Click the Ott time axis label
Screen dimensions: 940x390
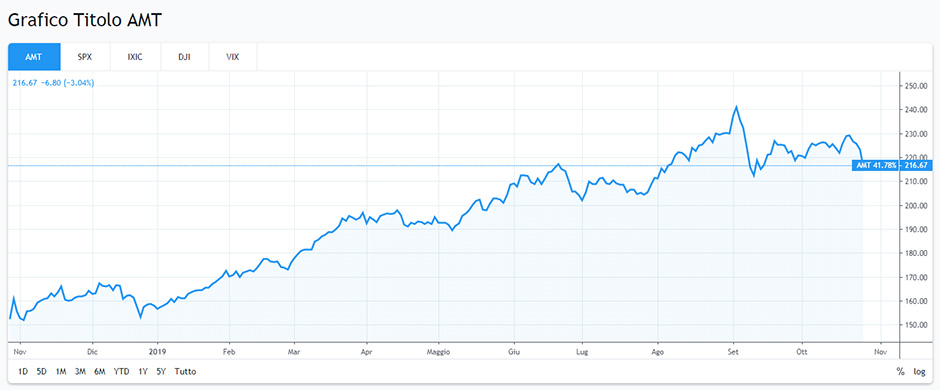click(802, 352)
